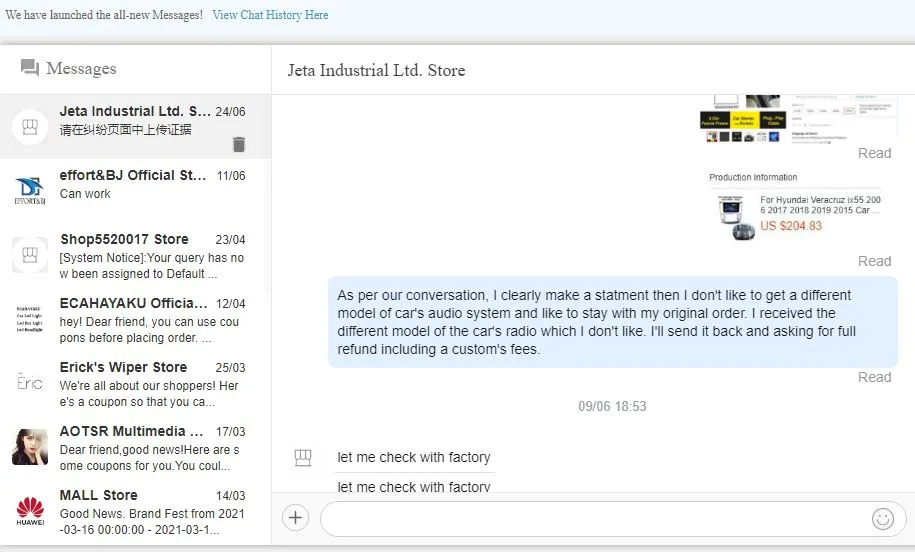This screenshot has width=915, height=552.
Task: Click the US $204.83 product price
Action: coord(791,226)
